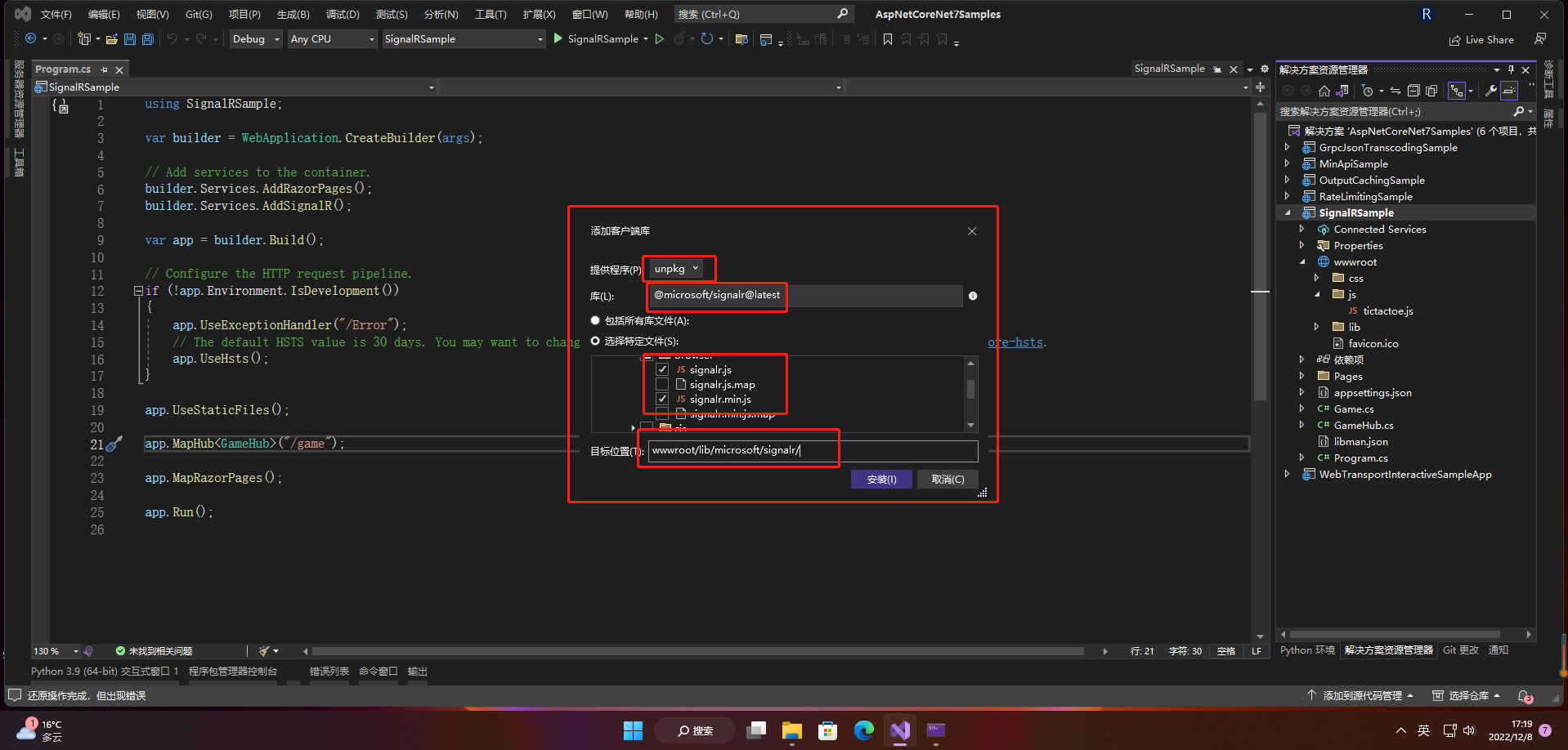Click Switch Views icon in Solution Explorer
This screenshot has width=1568, height=750.
pyautogui.click(x=1342, y=91)
